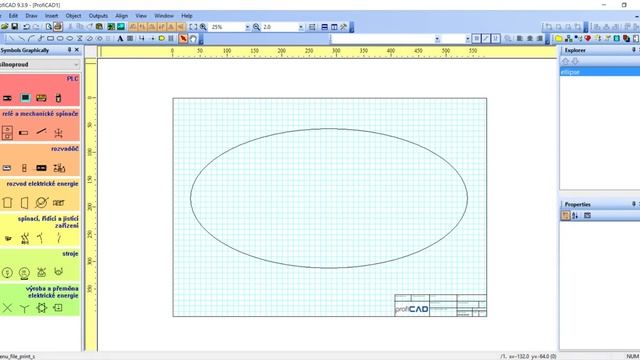The image size is (640, 360).
Task: Click the up arrow in Explorer panel
Action: (565, 61)
